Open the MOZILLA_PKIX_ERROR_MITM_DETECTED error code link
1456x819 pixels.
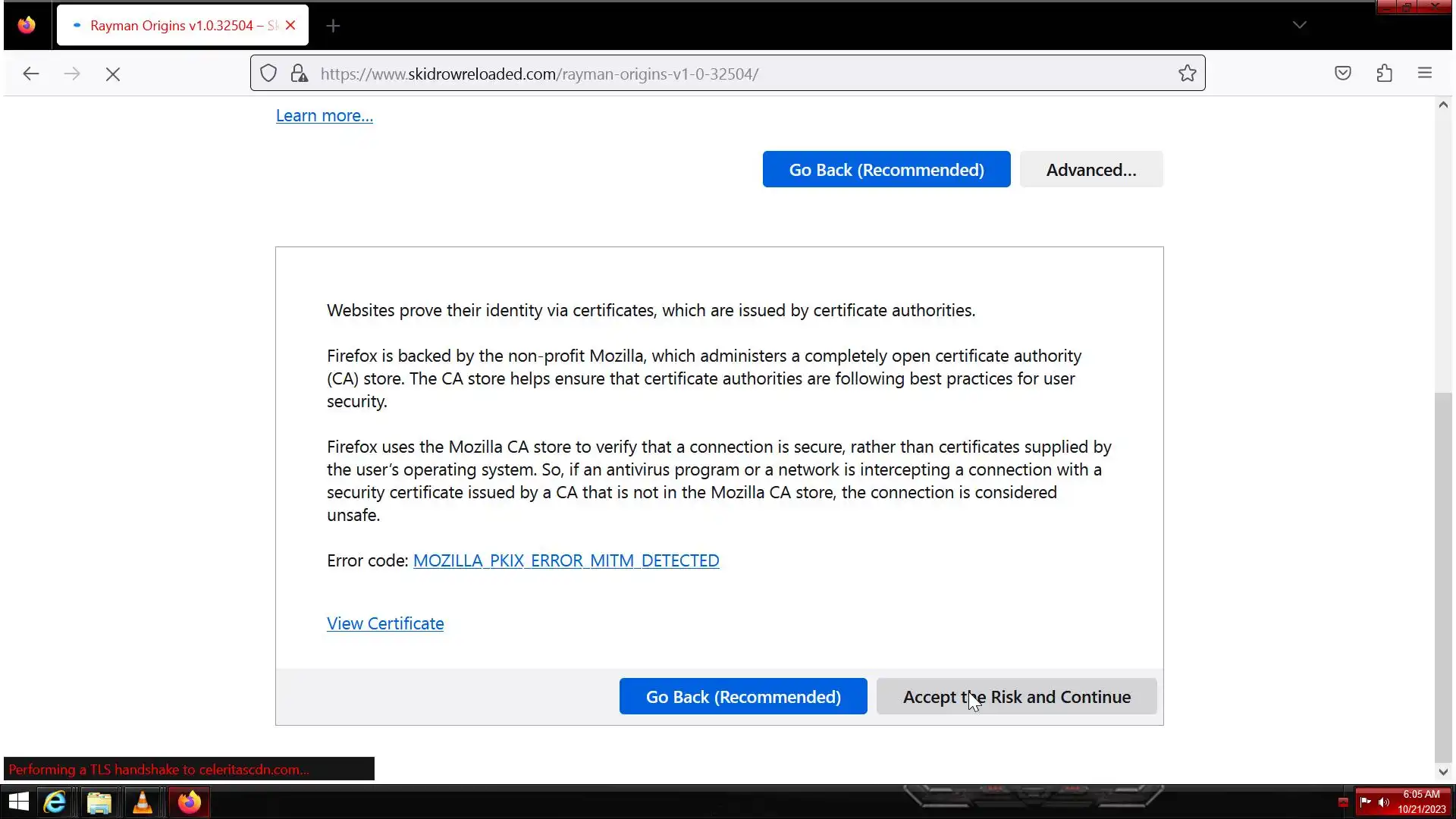coord(566,561)
